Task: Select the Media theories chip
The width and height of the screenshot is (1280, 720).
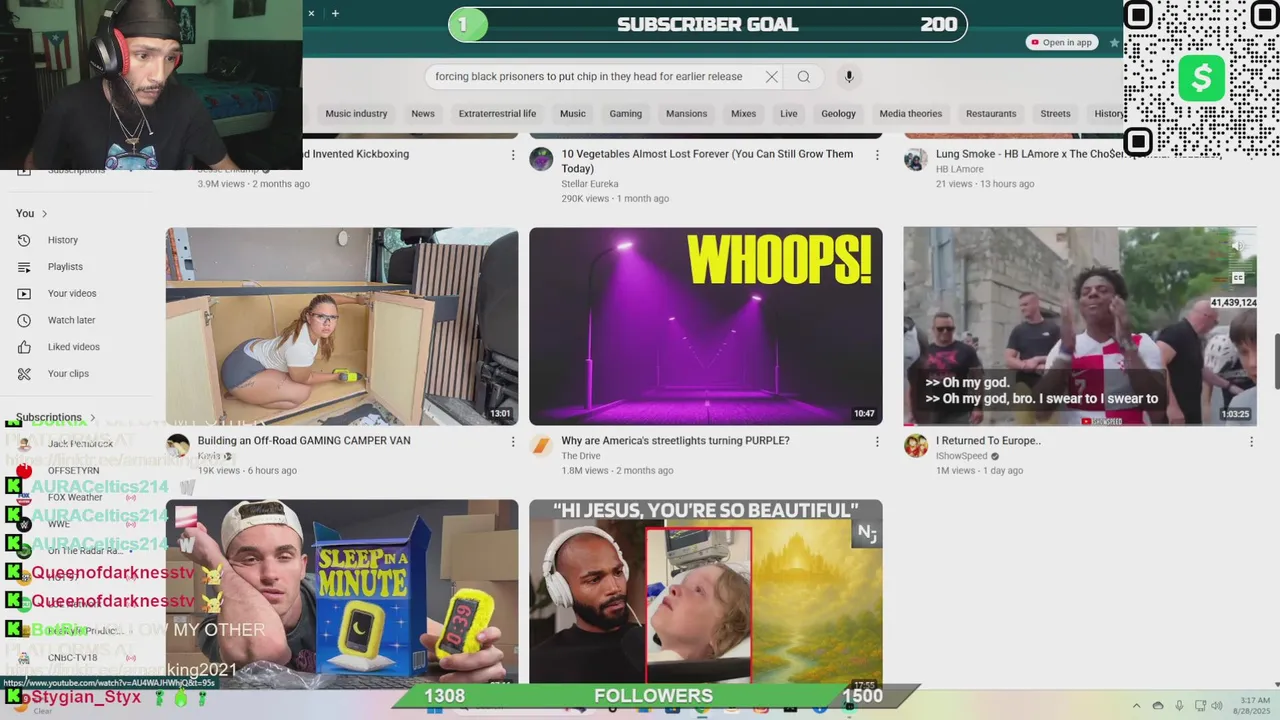Action: [x=911, y=114]
